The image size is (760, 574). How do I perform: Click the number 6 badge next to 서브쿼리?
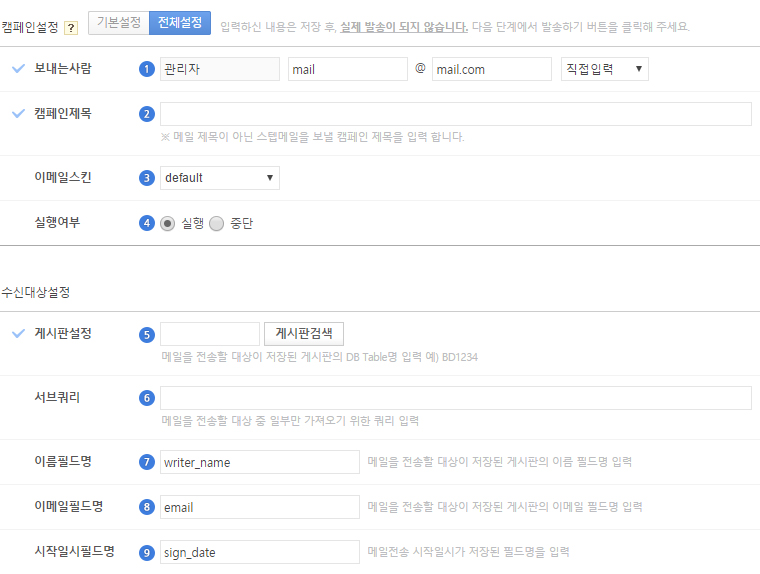(147, 398)
